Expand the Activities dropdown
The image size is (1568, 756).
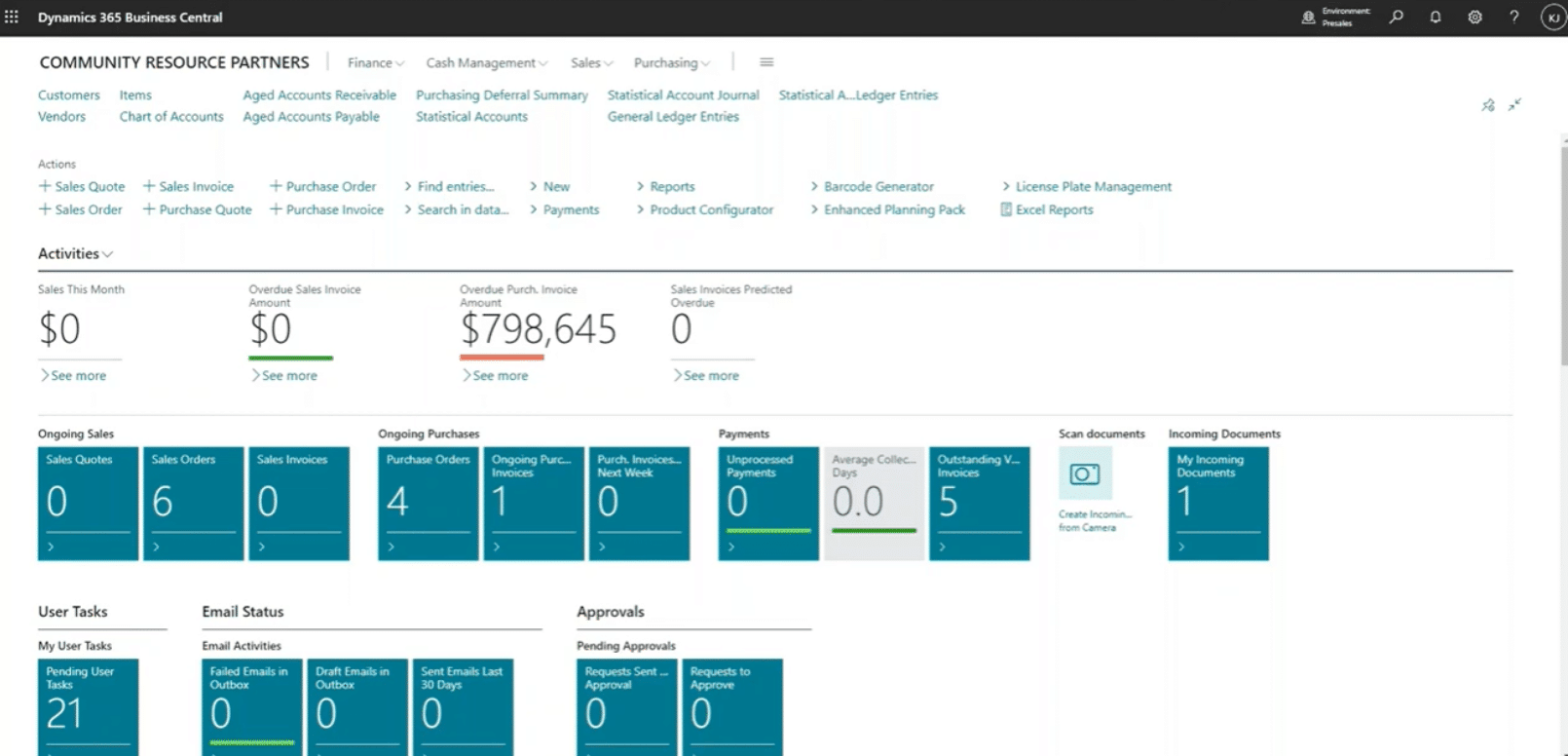click(76, 253)
